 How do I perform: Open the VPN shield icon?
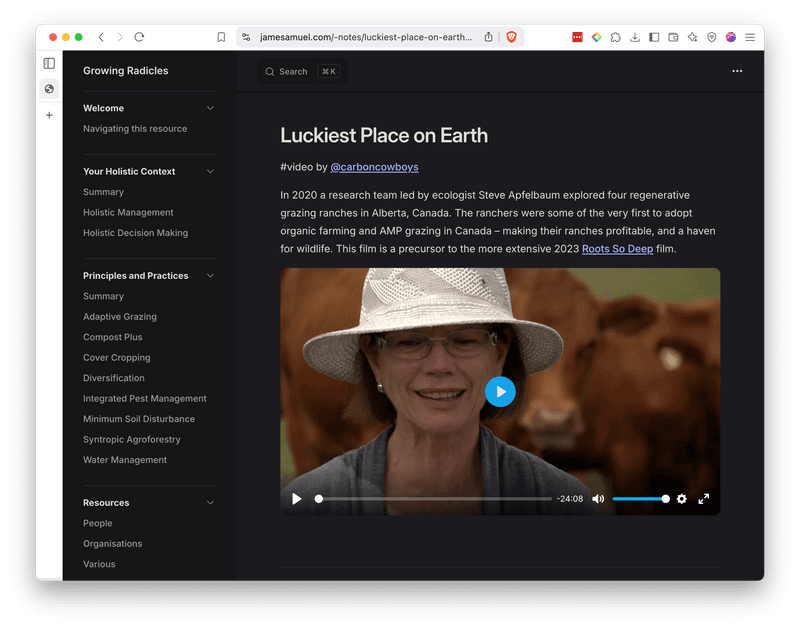pyautogui.click(x=711, y=37)
